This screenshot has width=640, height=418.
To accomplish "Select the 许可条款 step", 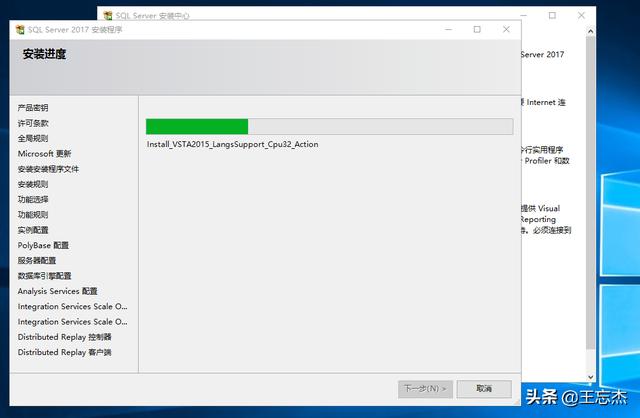I will click(x=33, y=123).
